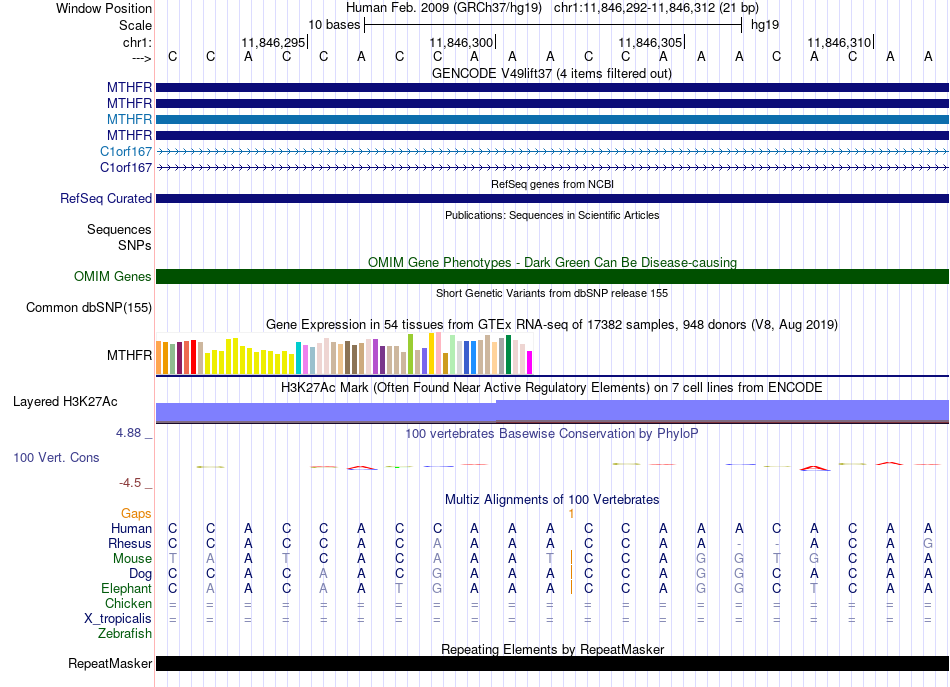
Task: Click the 4.88 conservation scale value
Action: (128, 433)
